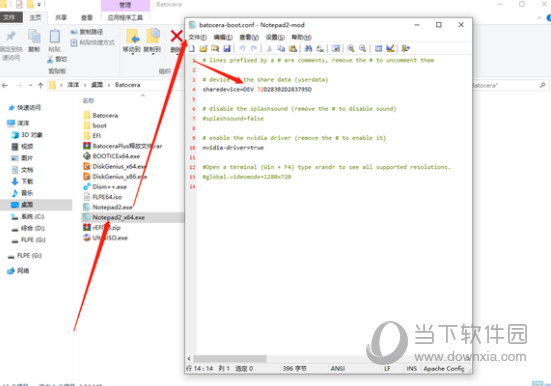Image resolution: width=551 pixels, height=386 pixels.
Task: Open 帮助 menu in Notepad2
Action: [301, 37]
